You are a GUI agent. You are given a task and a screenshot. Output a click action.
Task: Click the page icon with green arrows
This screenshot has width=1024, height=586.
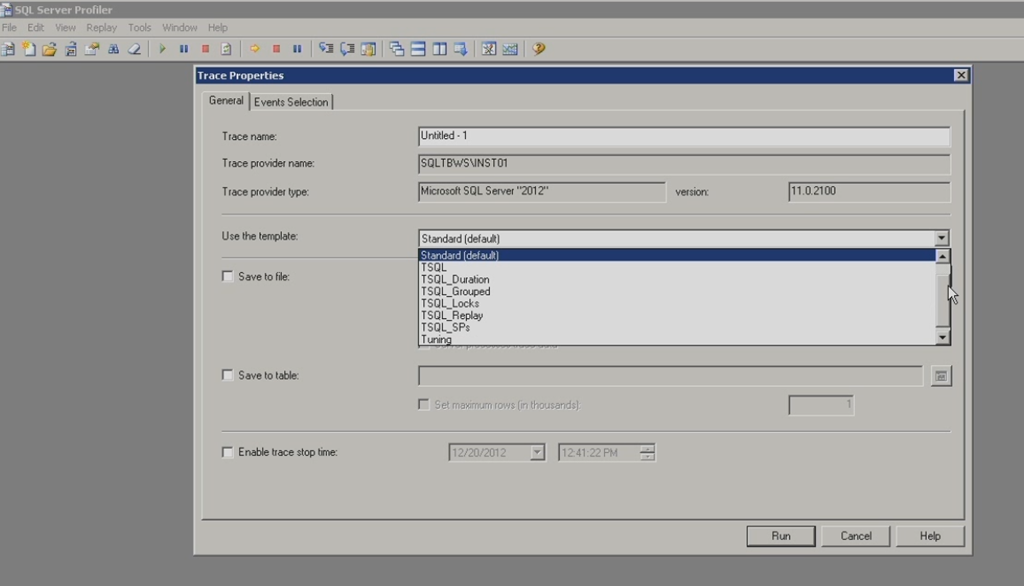(226, 49)
